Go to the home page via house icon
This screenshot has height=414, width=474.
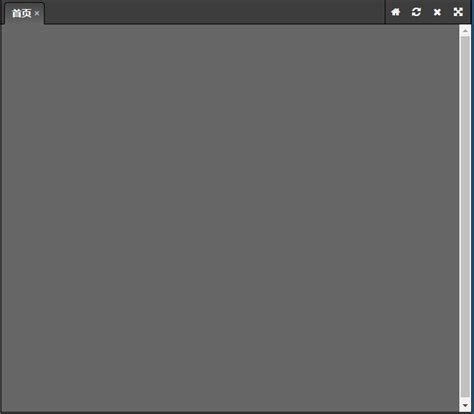pyautogui.click(x=395, y=12)
